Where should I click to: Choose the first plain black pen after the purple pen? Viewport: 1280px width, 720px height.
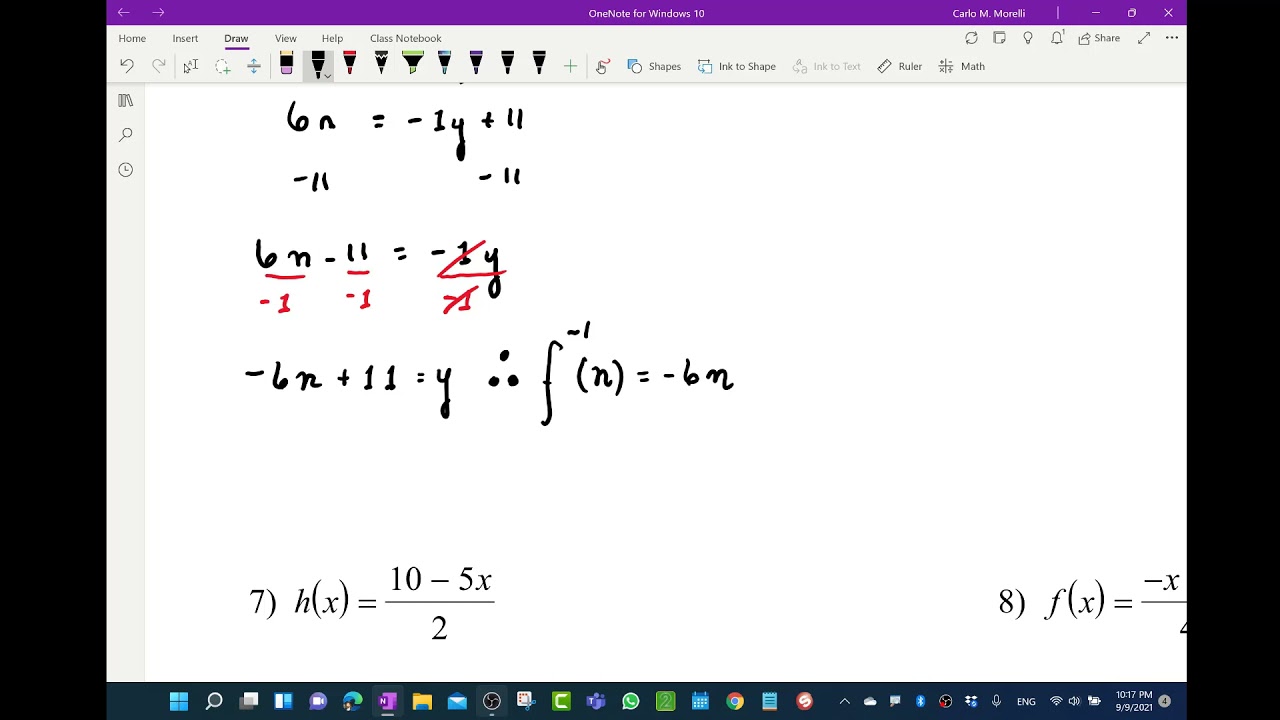(508, 65)
